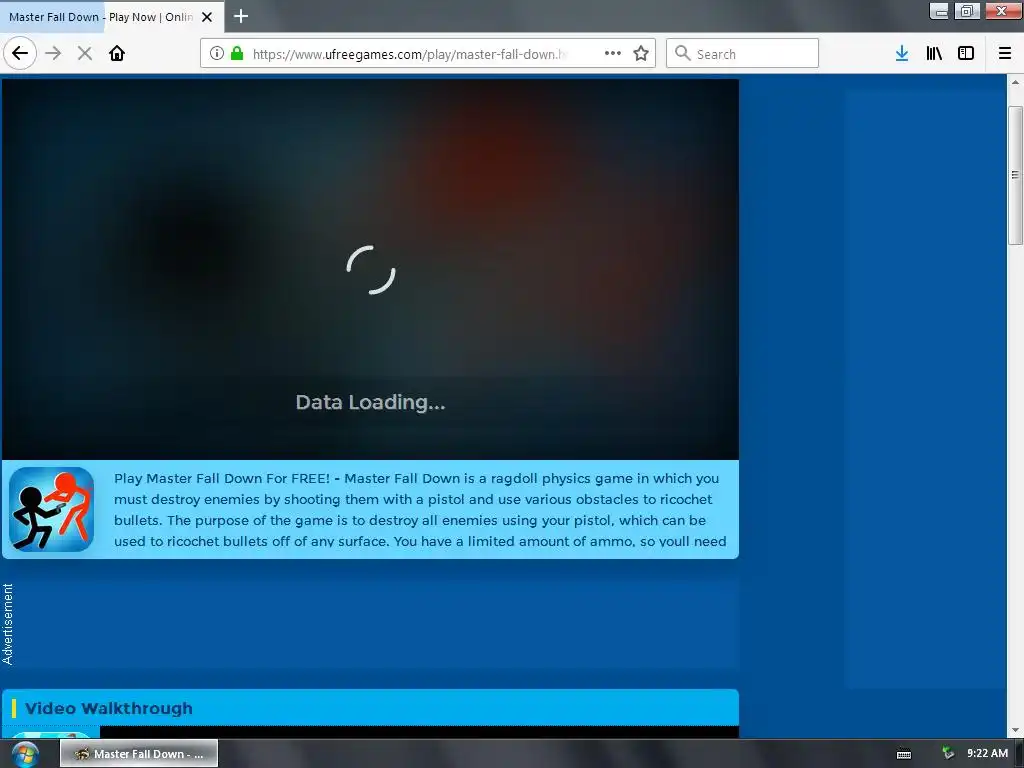Image resolution: width=1024 pixels, height=768 pixels.
Task: Click the forward navigation arrow
Action: (x=54, y=53)
